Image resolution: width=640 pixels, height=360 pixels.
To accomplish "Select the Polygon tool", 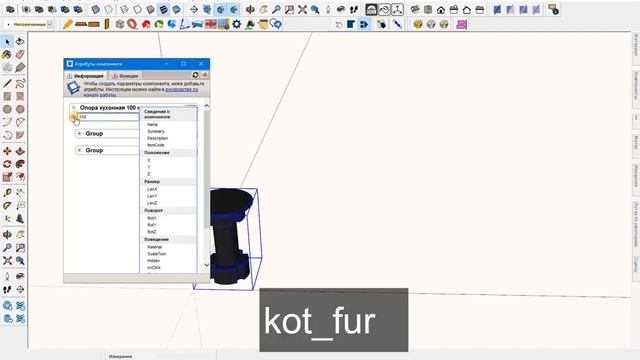I will click(x=20, y=109).
